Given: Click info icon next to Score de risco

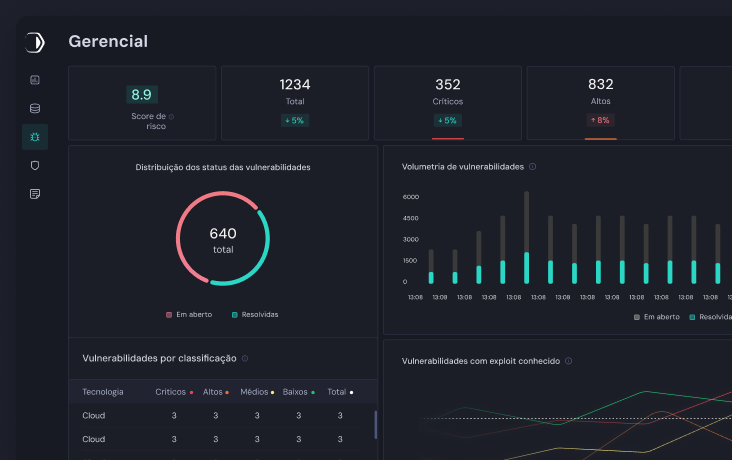Looking at the screenshot, I should [171, 117].
